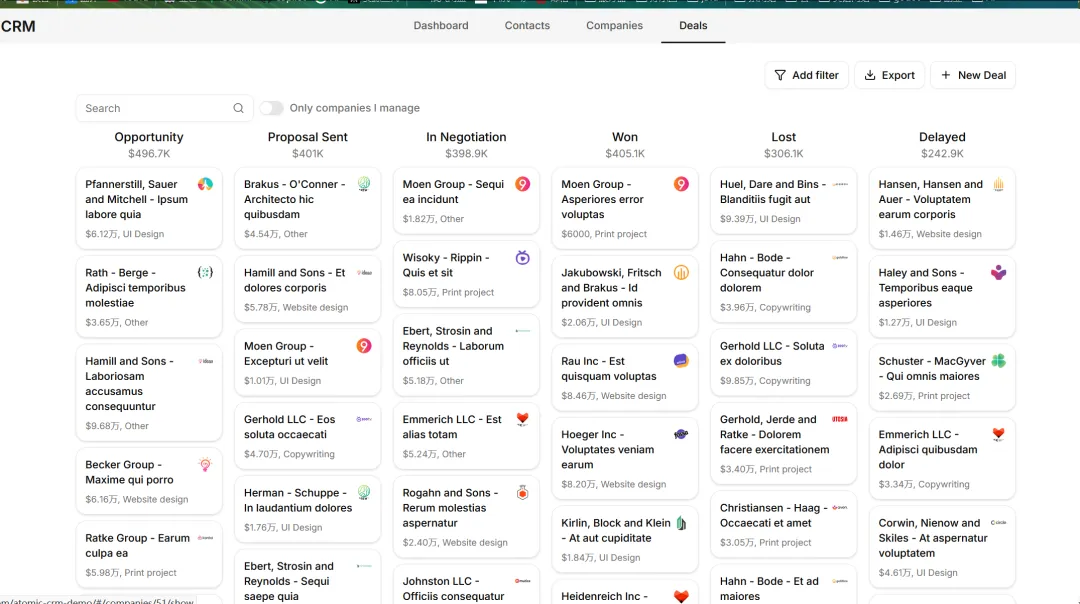The image size is (1080, 604).
Task: Click the Won column header
Action: [x=625, y=137]
